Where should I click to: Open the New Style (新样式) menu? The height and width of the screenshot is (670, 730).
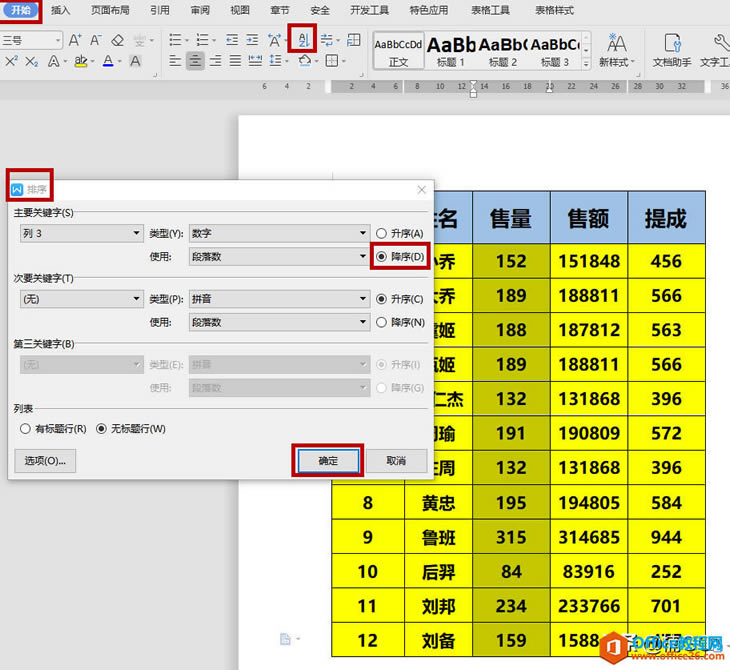616,50
